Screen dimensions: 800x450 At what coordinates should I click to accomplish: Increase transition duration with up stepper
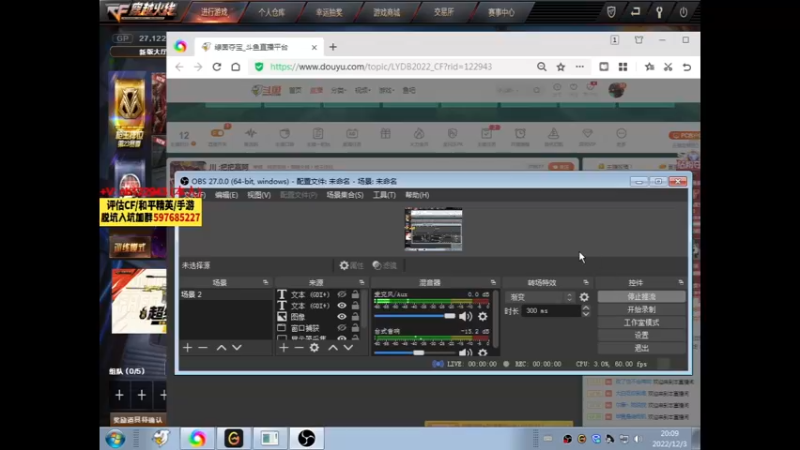(586, 308)
